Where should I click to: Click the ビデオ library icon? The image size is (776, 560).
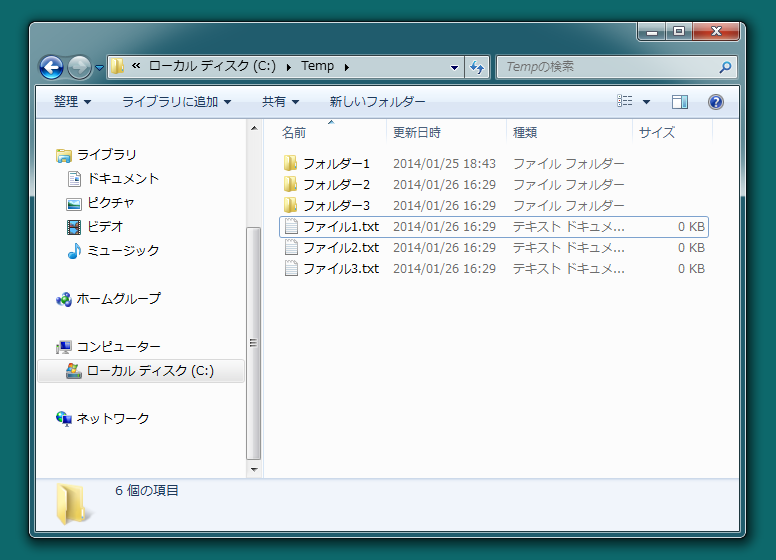(74, 227)
